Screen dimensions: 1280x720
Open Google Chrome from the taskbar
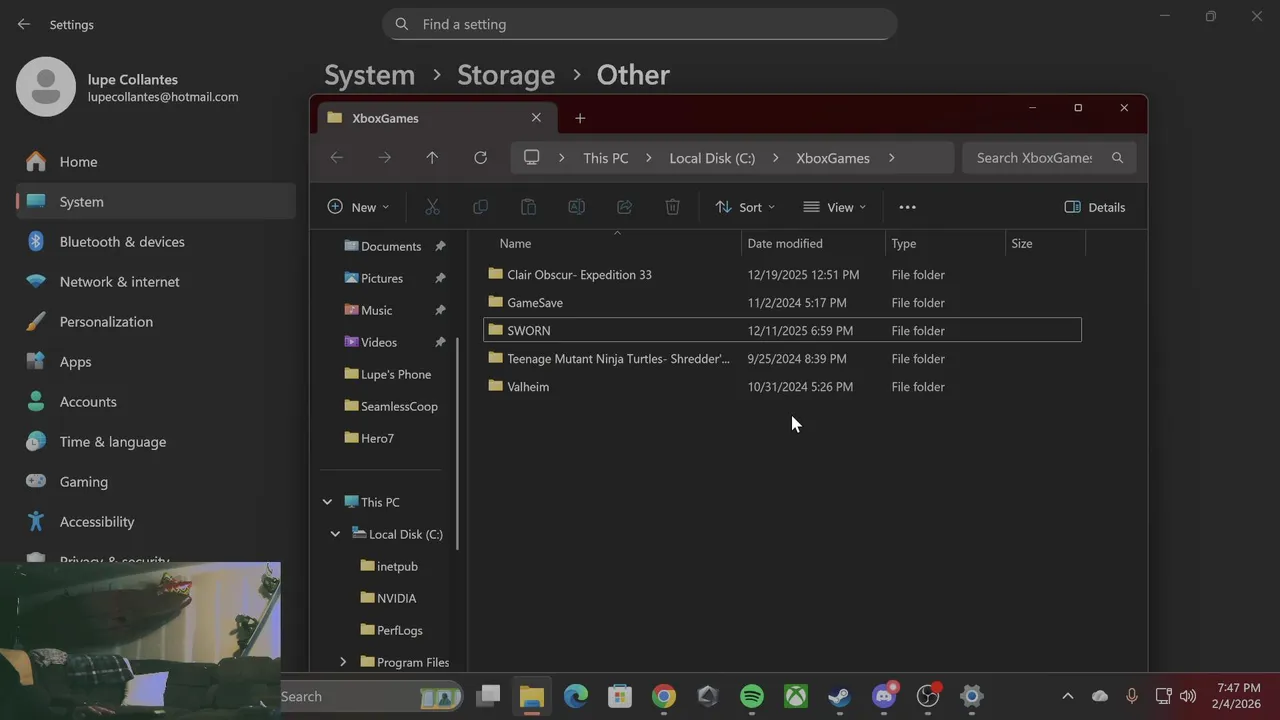point(664,696)
